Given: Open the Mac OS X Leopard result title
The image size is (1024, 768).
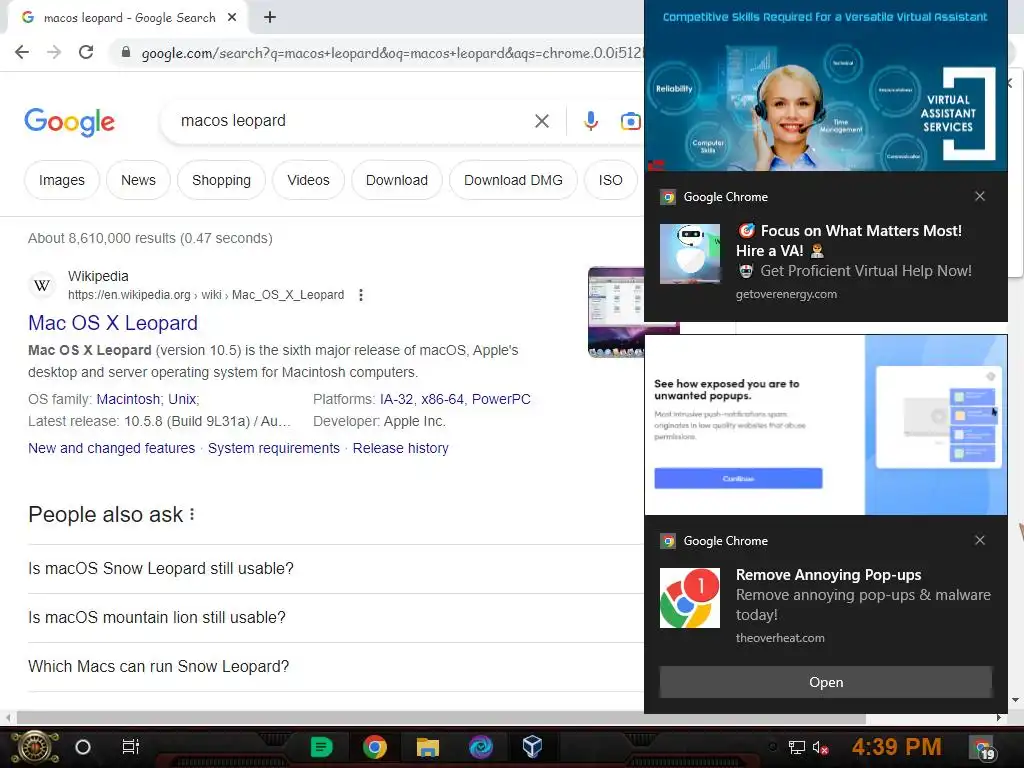Looking at the screenshot, I should tap(113, 323).
